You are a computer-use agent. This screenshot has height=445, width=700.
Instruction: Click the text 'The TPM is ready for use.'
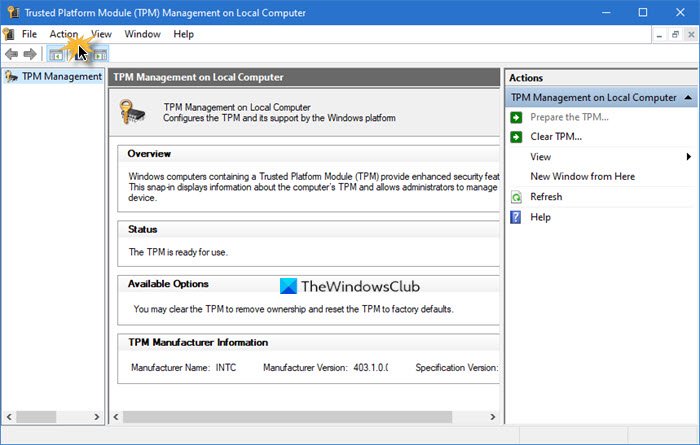coord(178,253)
